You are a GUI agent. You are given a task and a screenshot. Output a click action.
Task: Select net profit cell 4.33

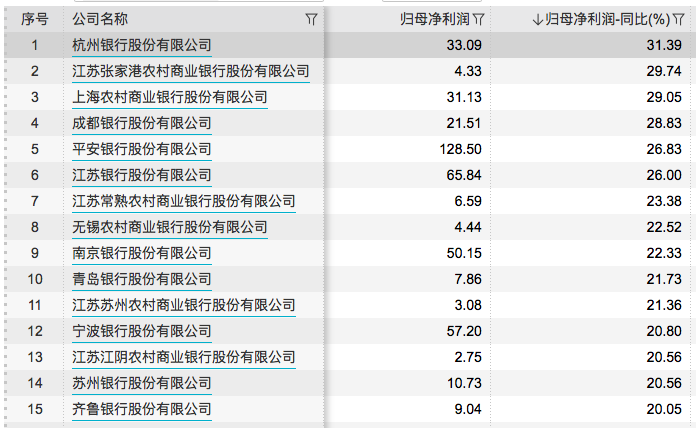pos(468,71)
